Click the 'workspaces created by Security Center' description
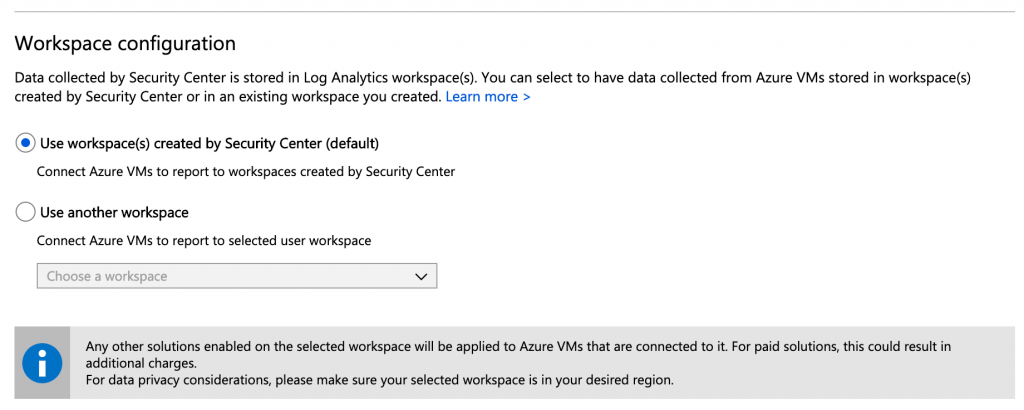1024x410 pixels. [246, 172]
